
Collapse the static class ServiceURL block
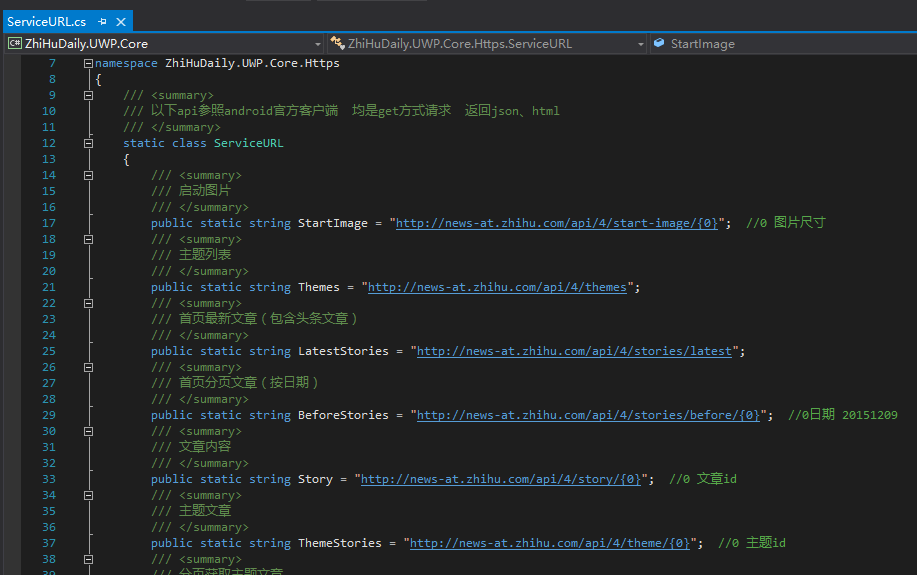coord(89,143)
